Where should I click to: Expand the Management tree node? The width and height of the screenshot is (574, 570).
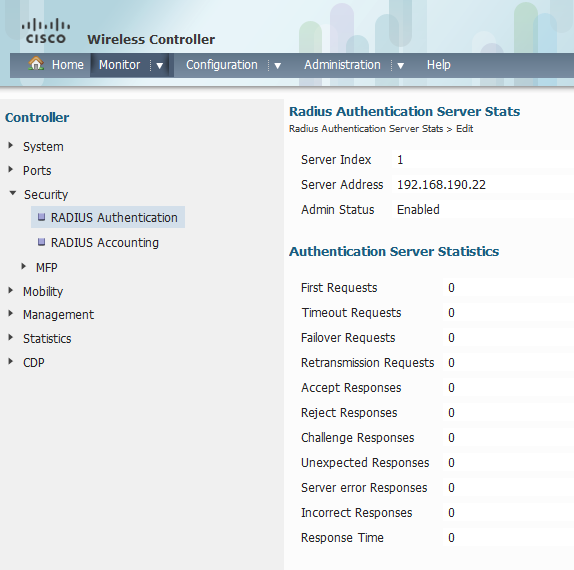[x=11, y=314]
